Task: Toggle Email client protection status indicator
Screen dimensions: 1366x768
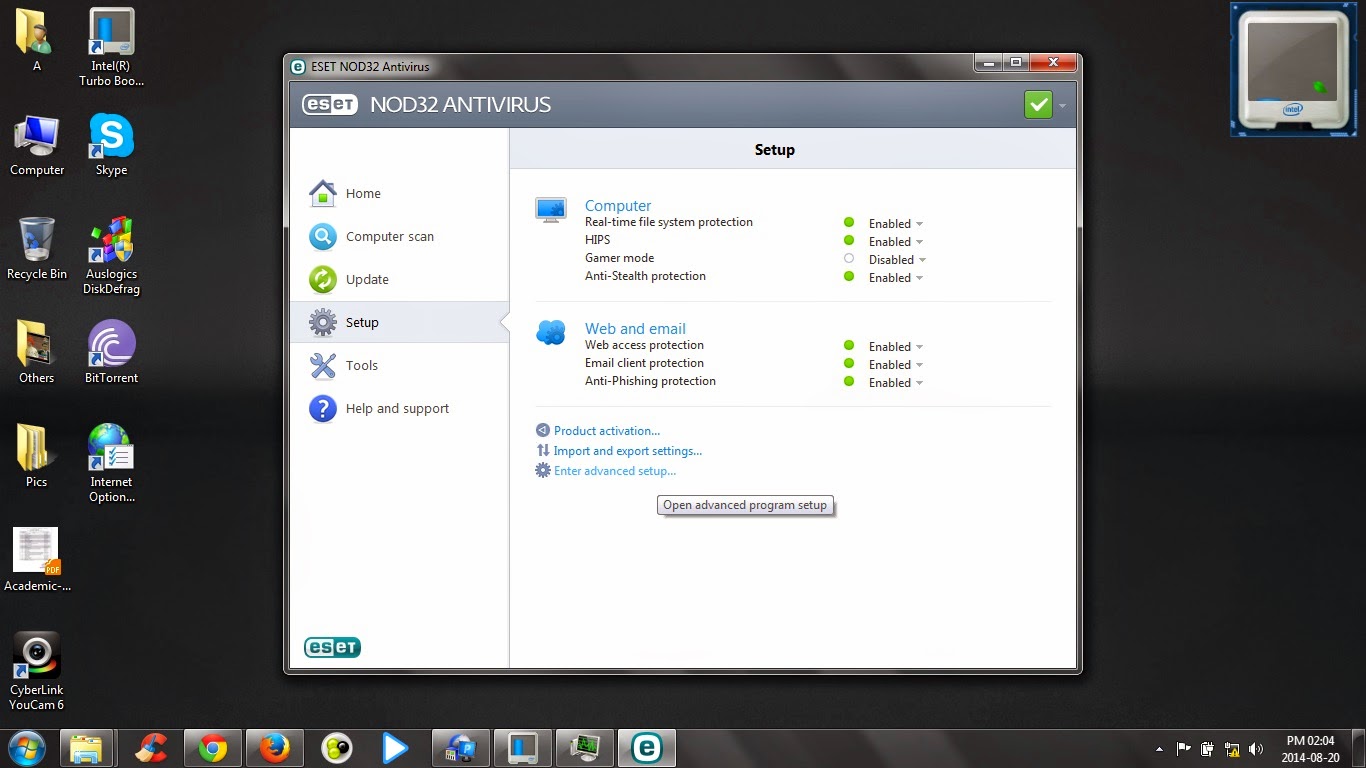Action: tap(849, 364)
